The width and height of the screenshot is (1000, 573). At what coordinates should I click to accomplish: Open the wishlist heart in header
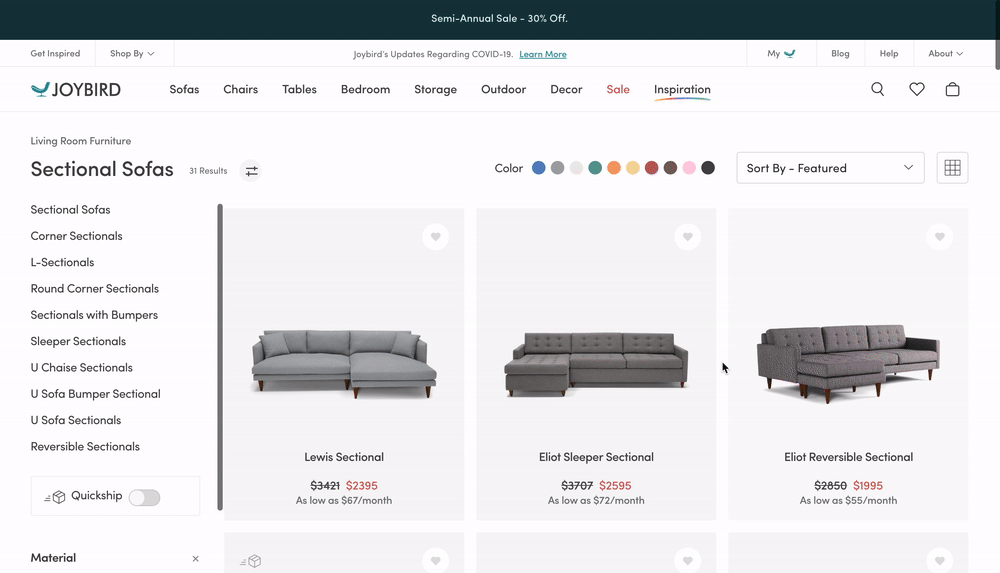(x=916, y=89)
